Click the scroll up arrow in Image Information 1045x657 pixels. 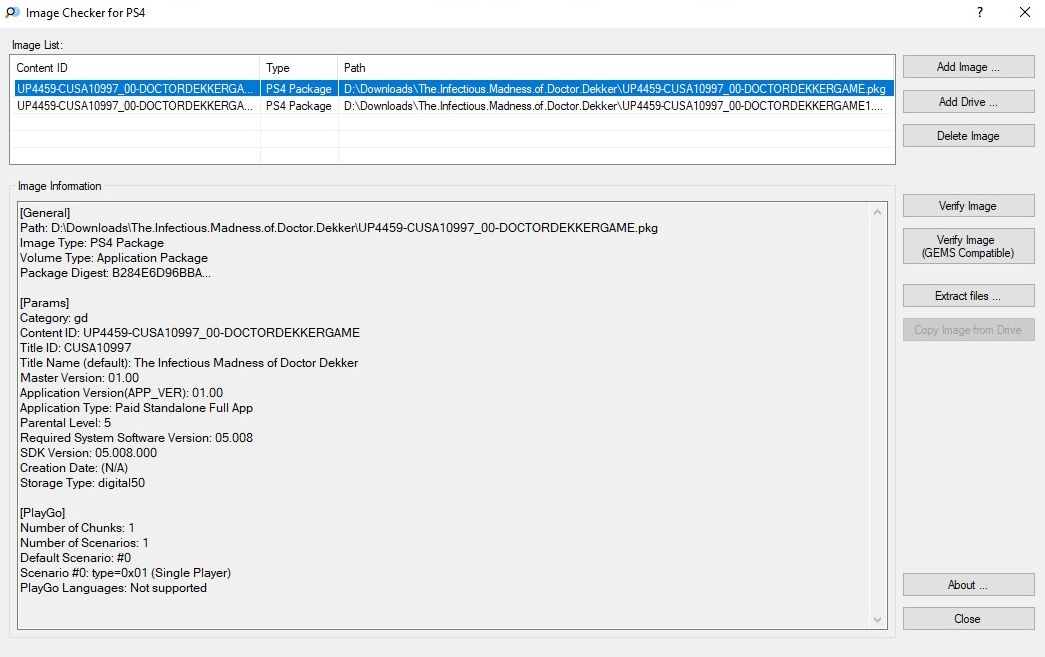(x=877, y=212)
